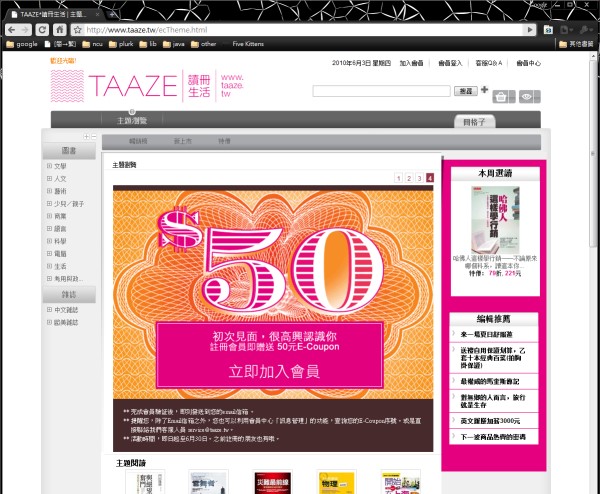Click the 搜尋 search button
Viewport: 600px width, 494px height.
click(466, 91)
